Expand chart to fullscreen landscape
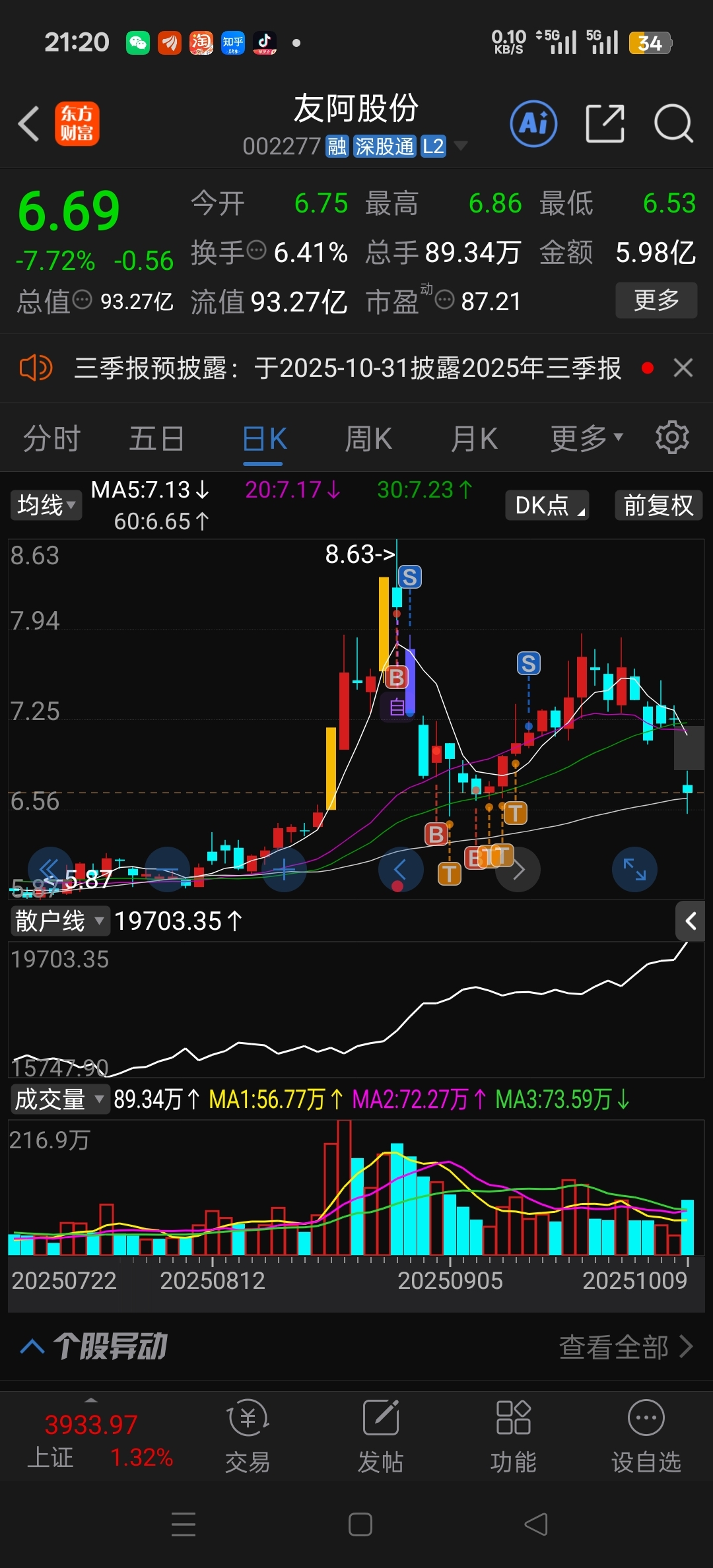713x1568 pixels. [635, 869]
